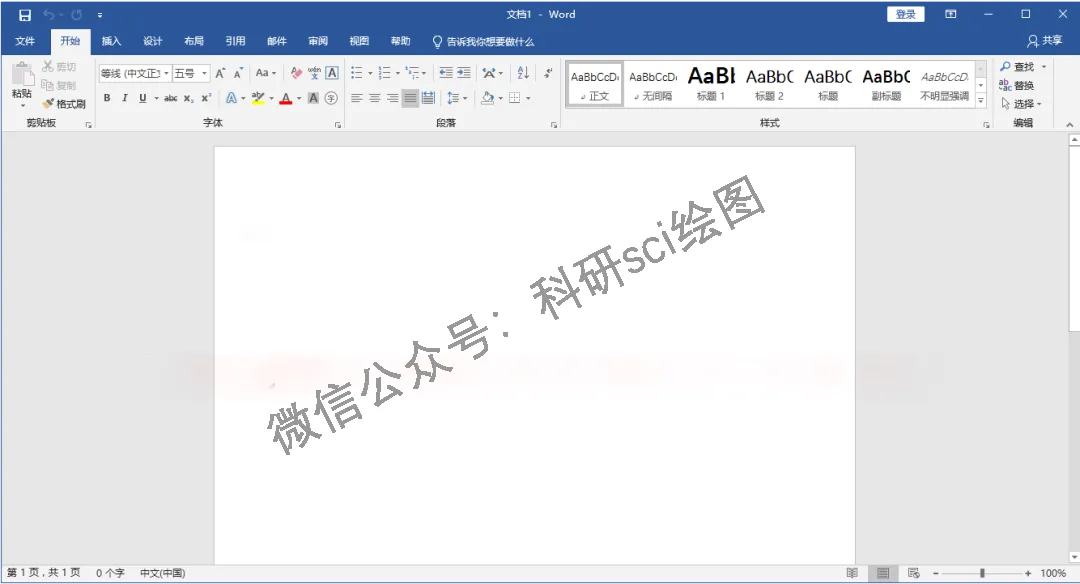The width and height of the screenshot is (1080, 584).
Task: Switch to Web Layout view in status bar
Action: click(x=914, y=573)
